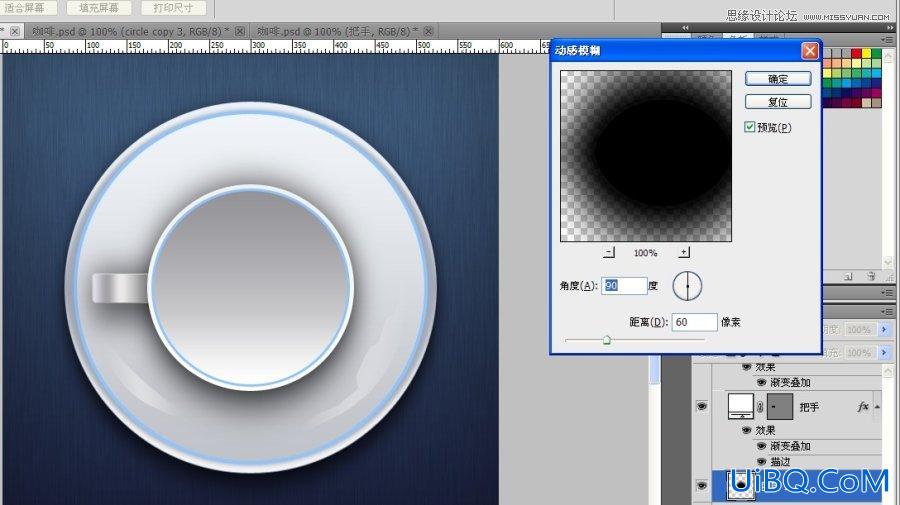Image resolution: width=900 pixels, height=505 pixels.
Task: Click the Swatches panel scroll-down arrow
Action: [889, 261]
